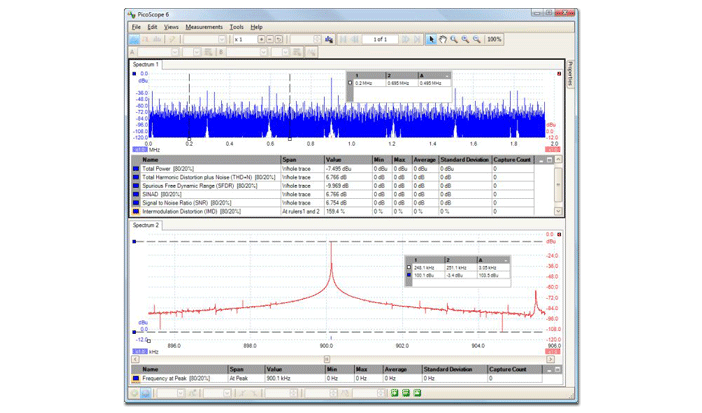Screen dimensions: 702x413
Task: Click the Intermodulation Distortion row color swatch
Action: (x=136, y=211)
